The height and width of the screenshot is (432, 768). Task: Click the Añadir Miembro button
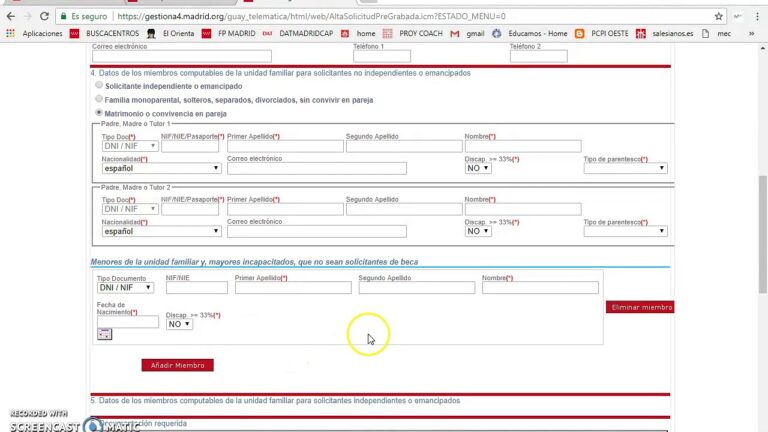177,365
